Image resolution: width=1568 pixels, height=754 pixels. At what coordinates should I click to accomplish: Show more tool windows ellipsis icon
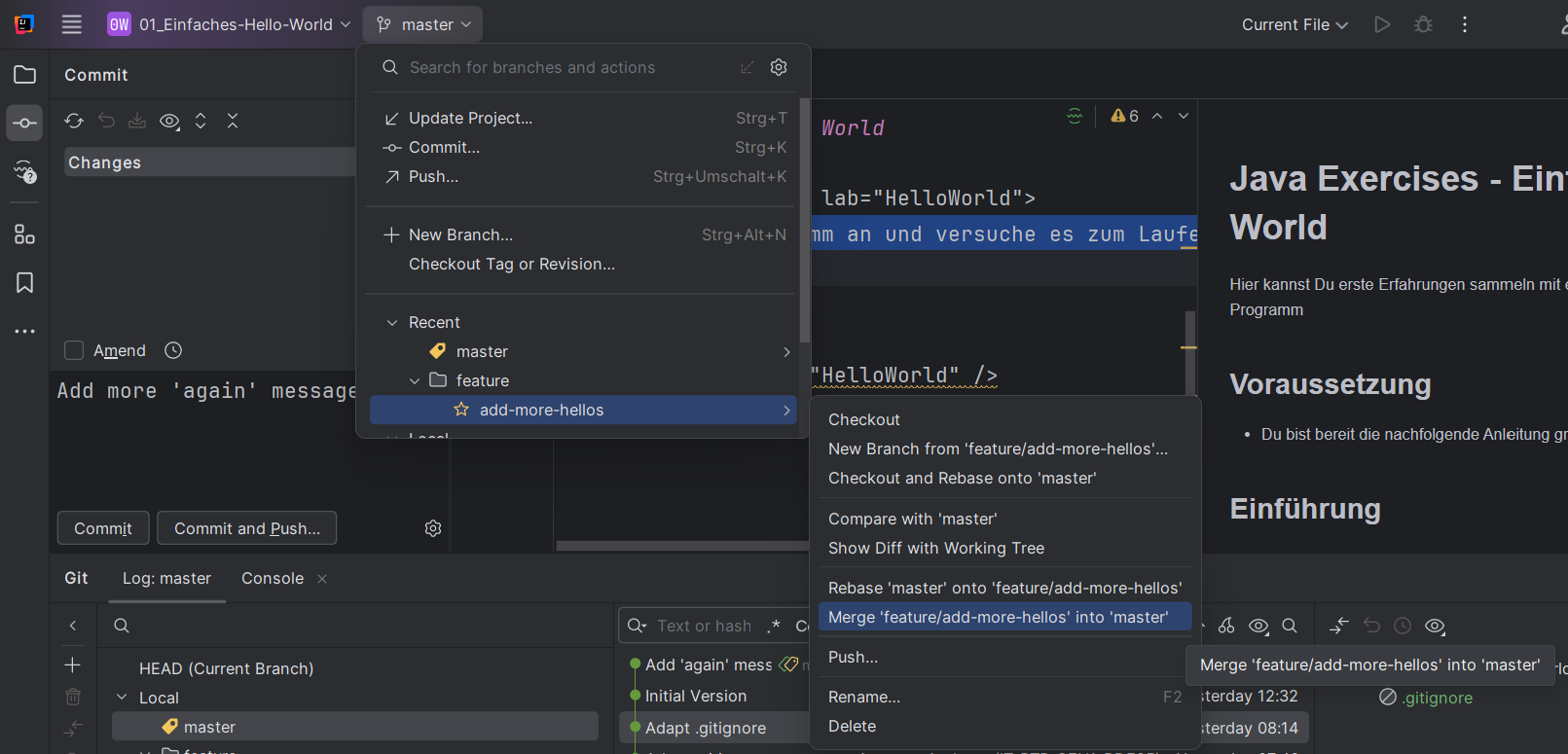pos(25,332)
